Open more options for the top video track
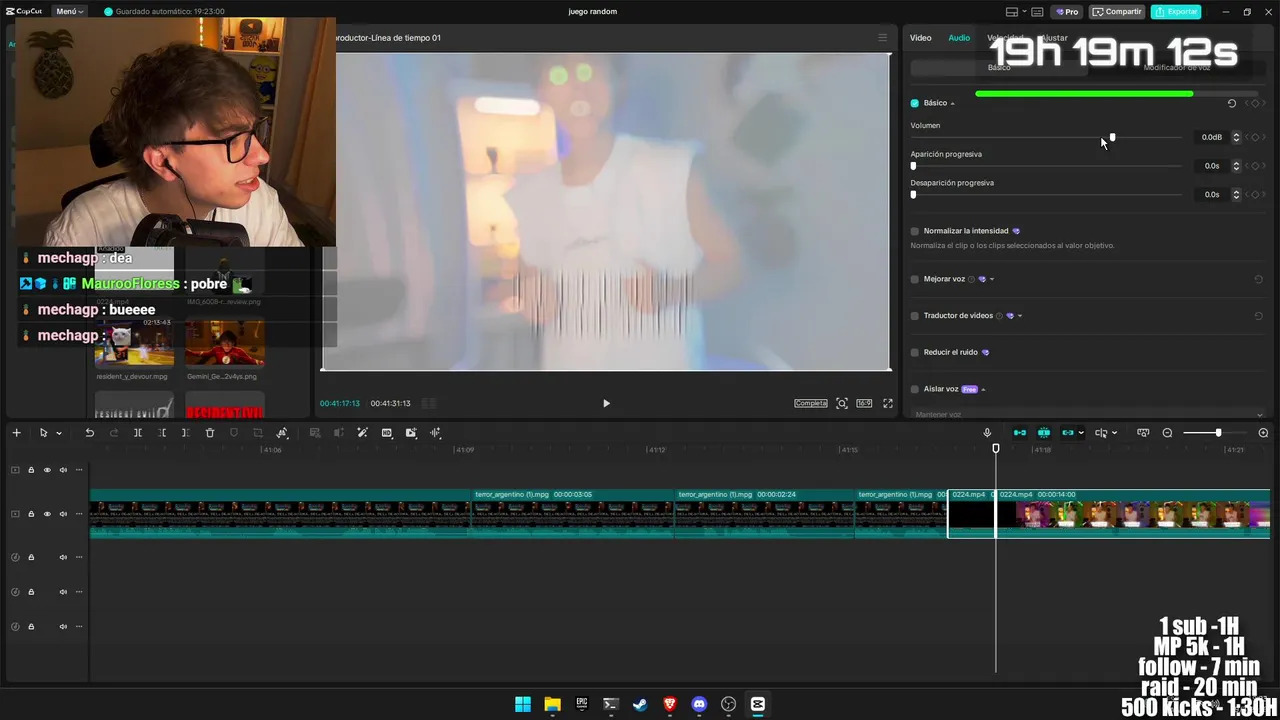Viewport: 1280px width, 720px height. 79,470
